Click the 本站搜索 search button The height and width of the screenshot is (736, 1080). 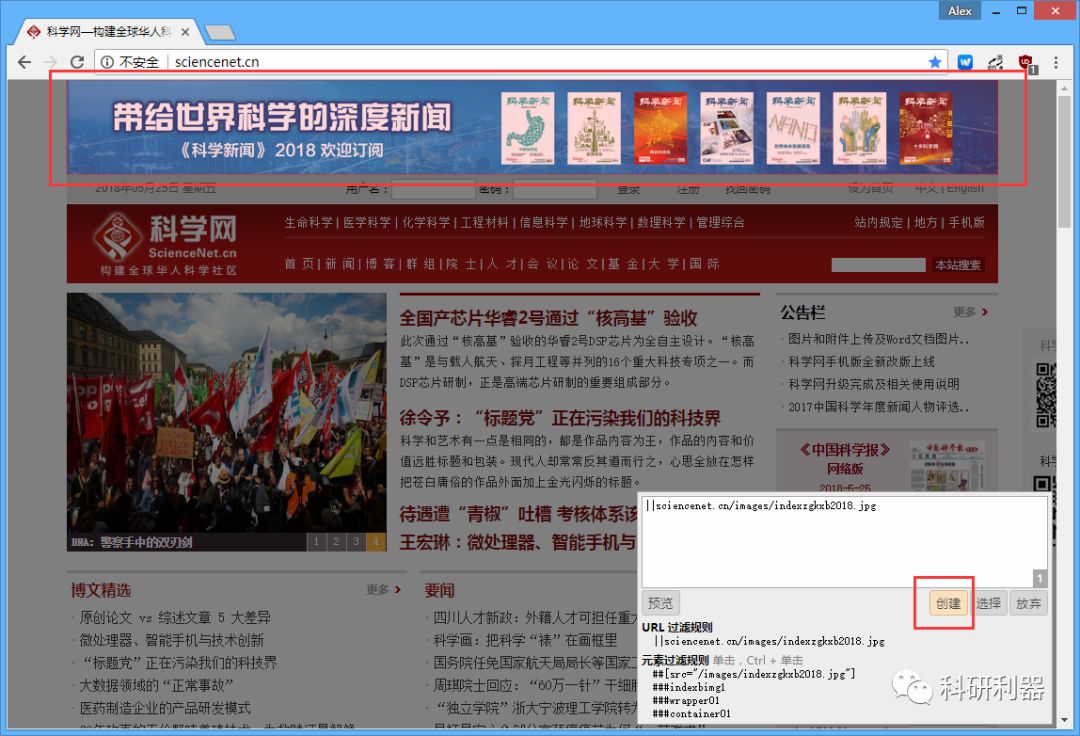click(x=957, y=265)
